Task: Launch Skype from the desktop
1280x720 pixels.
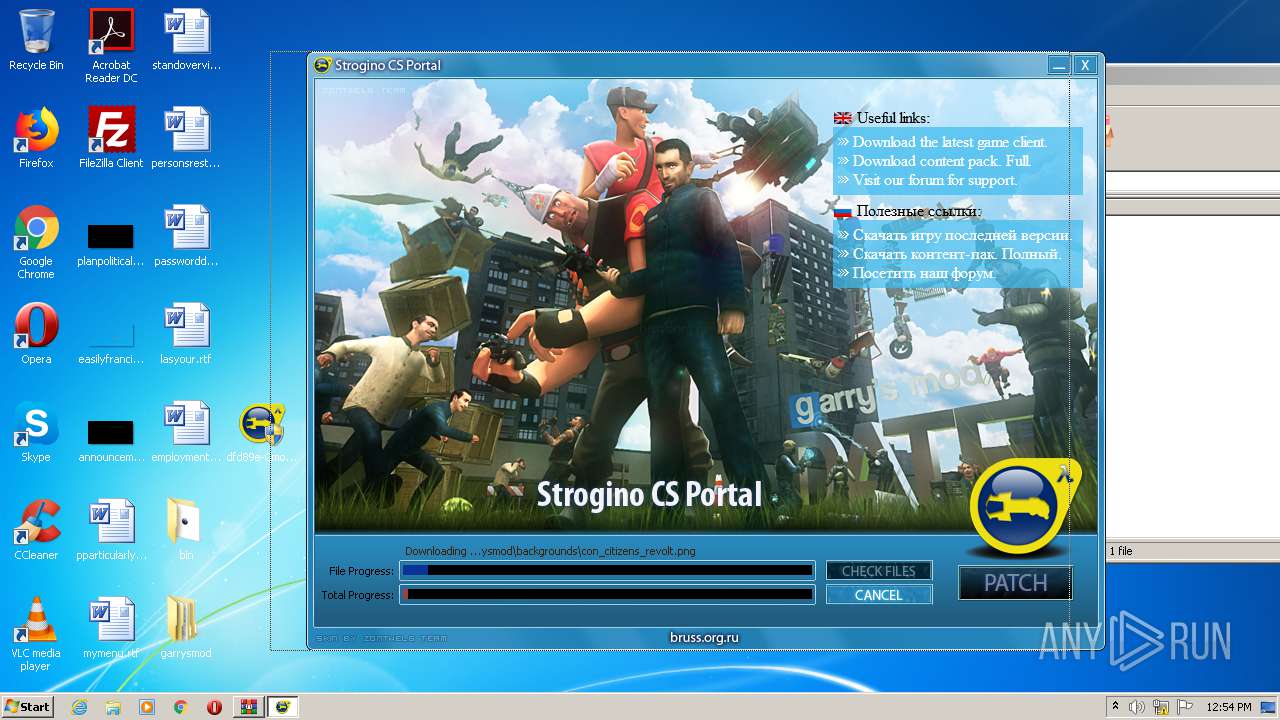Action: [x=36, y=432]
